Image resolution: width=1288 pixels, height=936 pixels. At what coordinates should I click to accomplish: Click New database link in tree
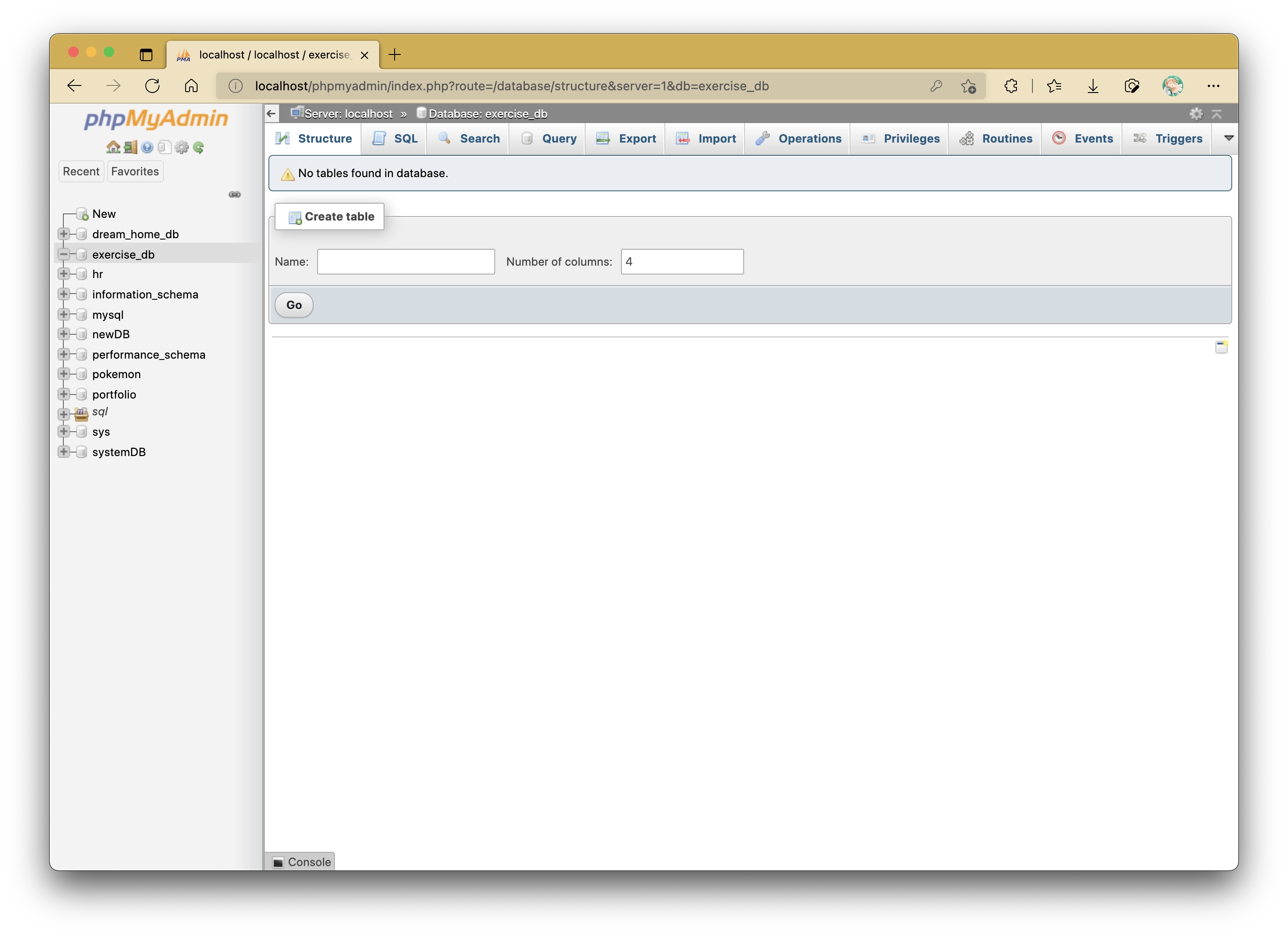tap(104, 214)
